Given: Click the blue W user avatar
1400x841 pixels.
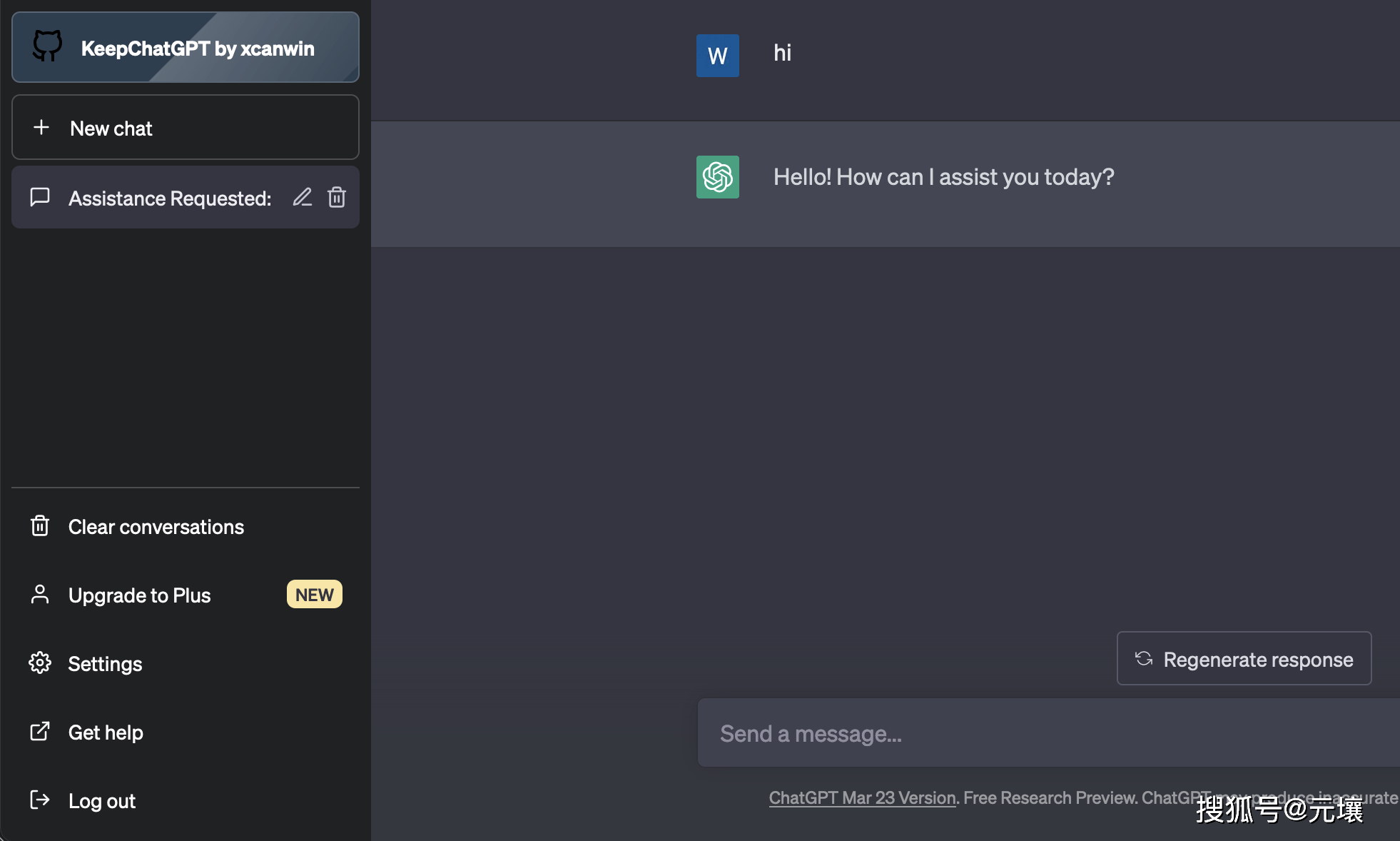Looking at the screenshot, I should pos(717,56).
